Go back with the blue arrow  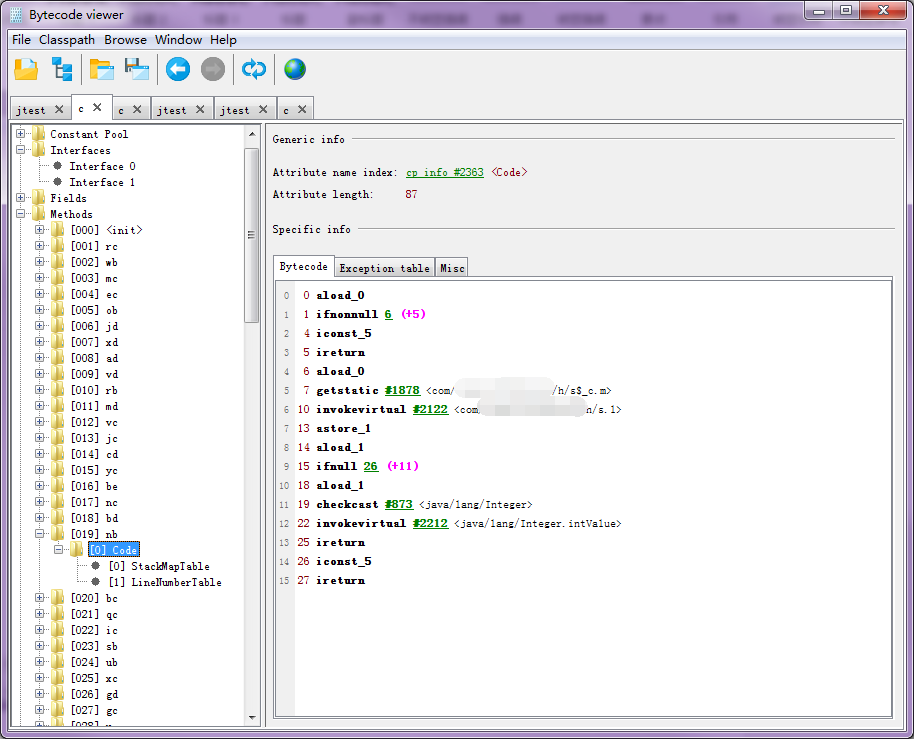click(178, 69)
